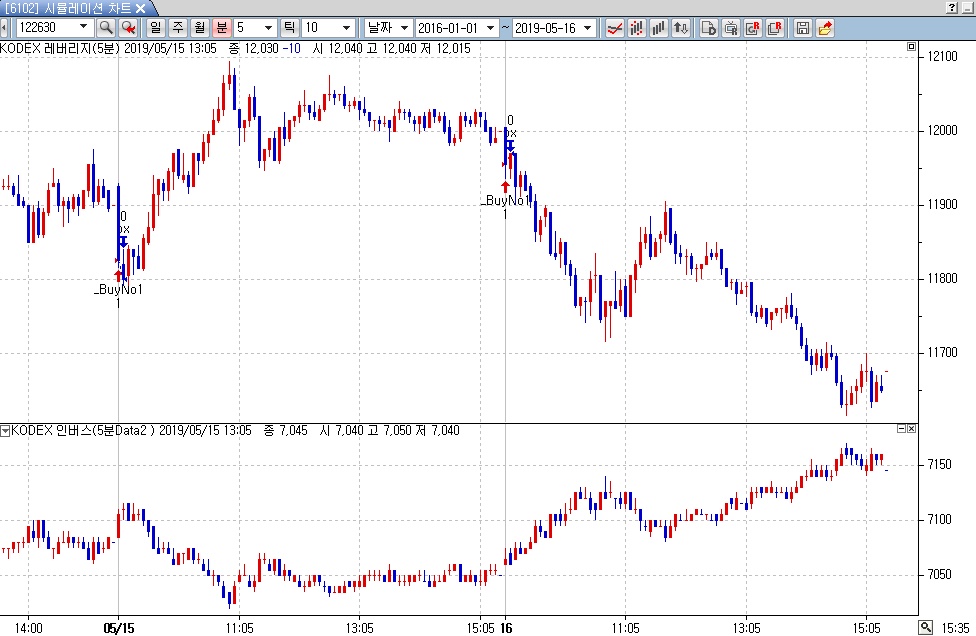The width and height of the screenshot is (976, 636).
Task: Click the save diskette icon
Action: (803, 28)
